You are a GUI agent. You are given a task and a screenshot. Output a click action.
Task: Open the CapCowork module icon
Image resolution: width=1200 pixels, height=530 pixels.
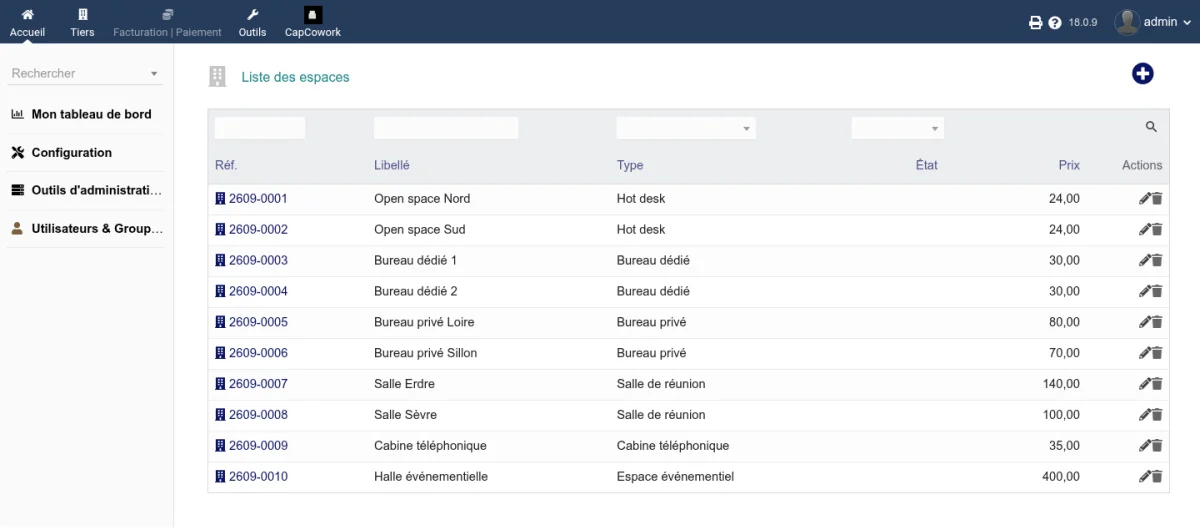coord(313,15)
